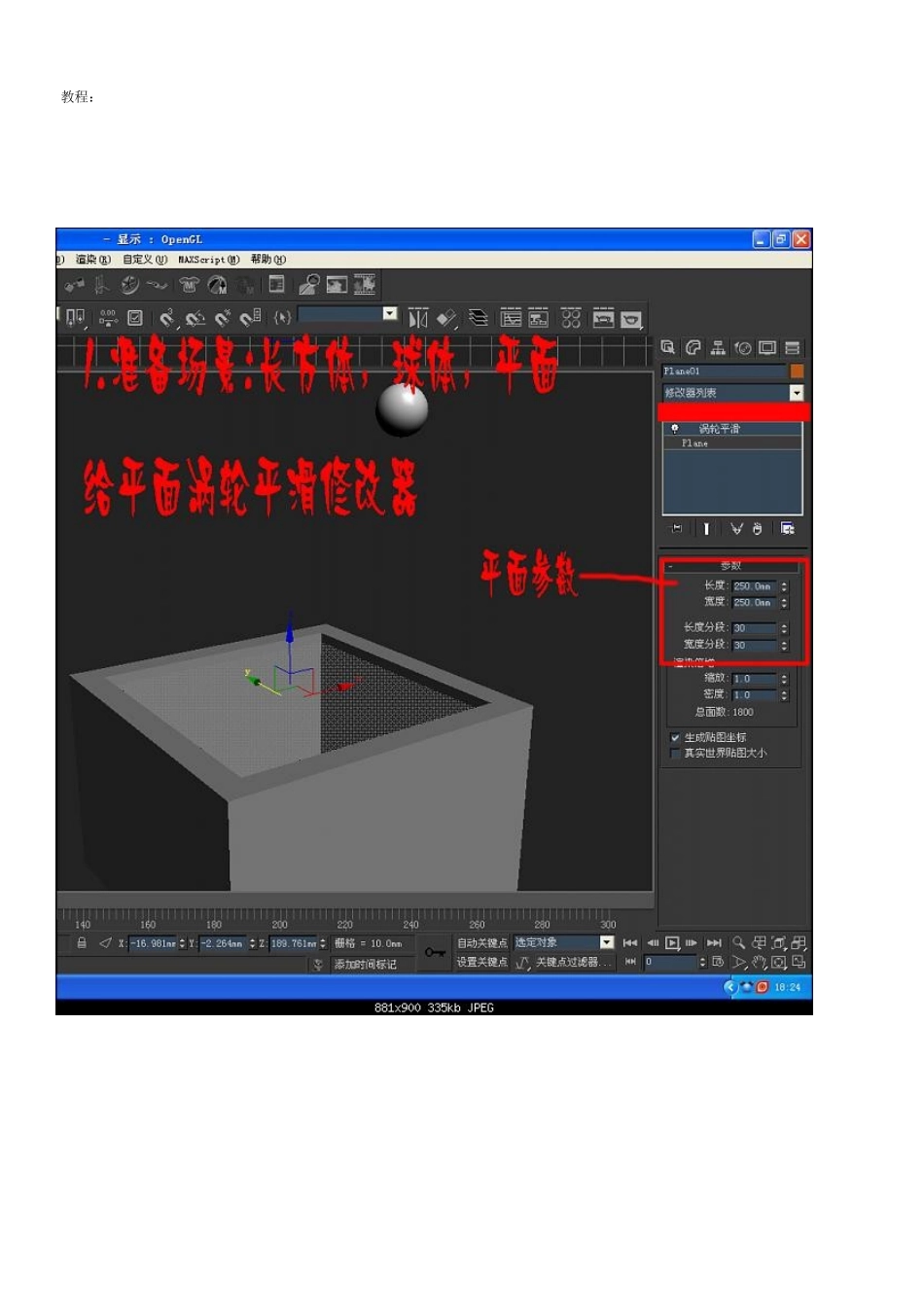This screenshot has height=1307, width=924.
Task: Click the Plane01 name field
Action: (724, 371)
